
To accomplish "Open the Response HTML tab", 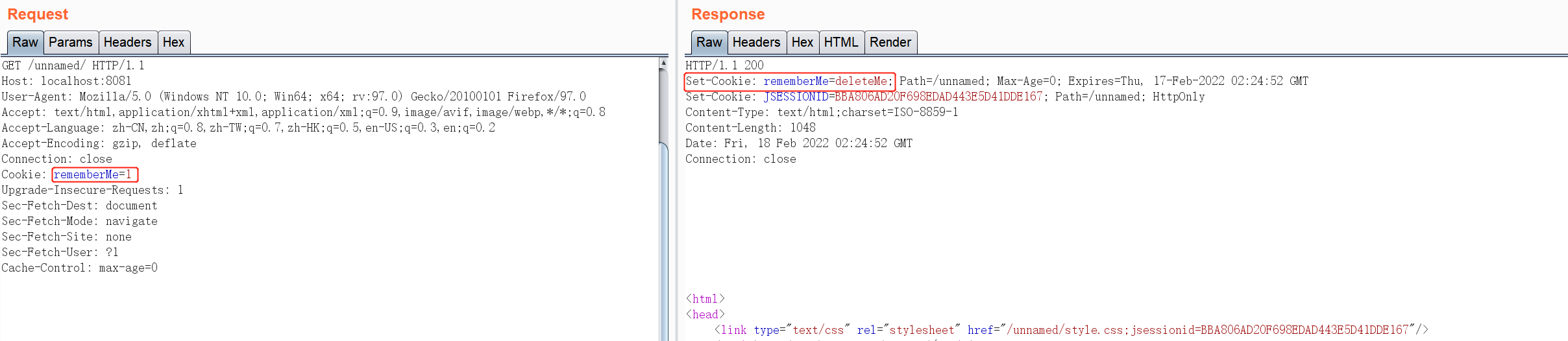I will pyautogui.click(x=842, y=42).
